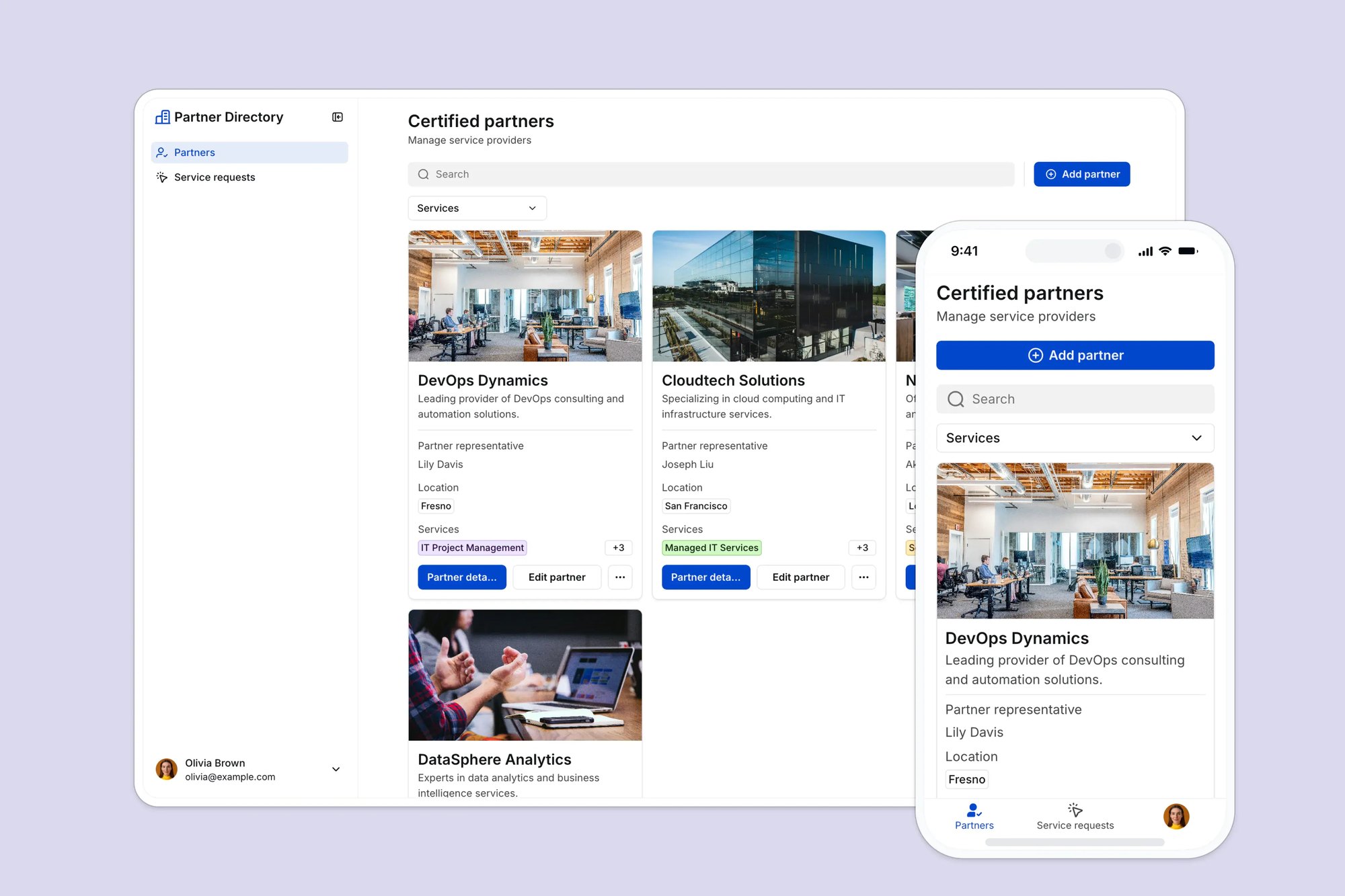Click Edit partner on DevOps Dynamics card
This screenshot has height=896, width=1345.
click(556, 577)
